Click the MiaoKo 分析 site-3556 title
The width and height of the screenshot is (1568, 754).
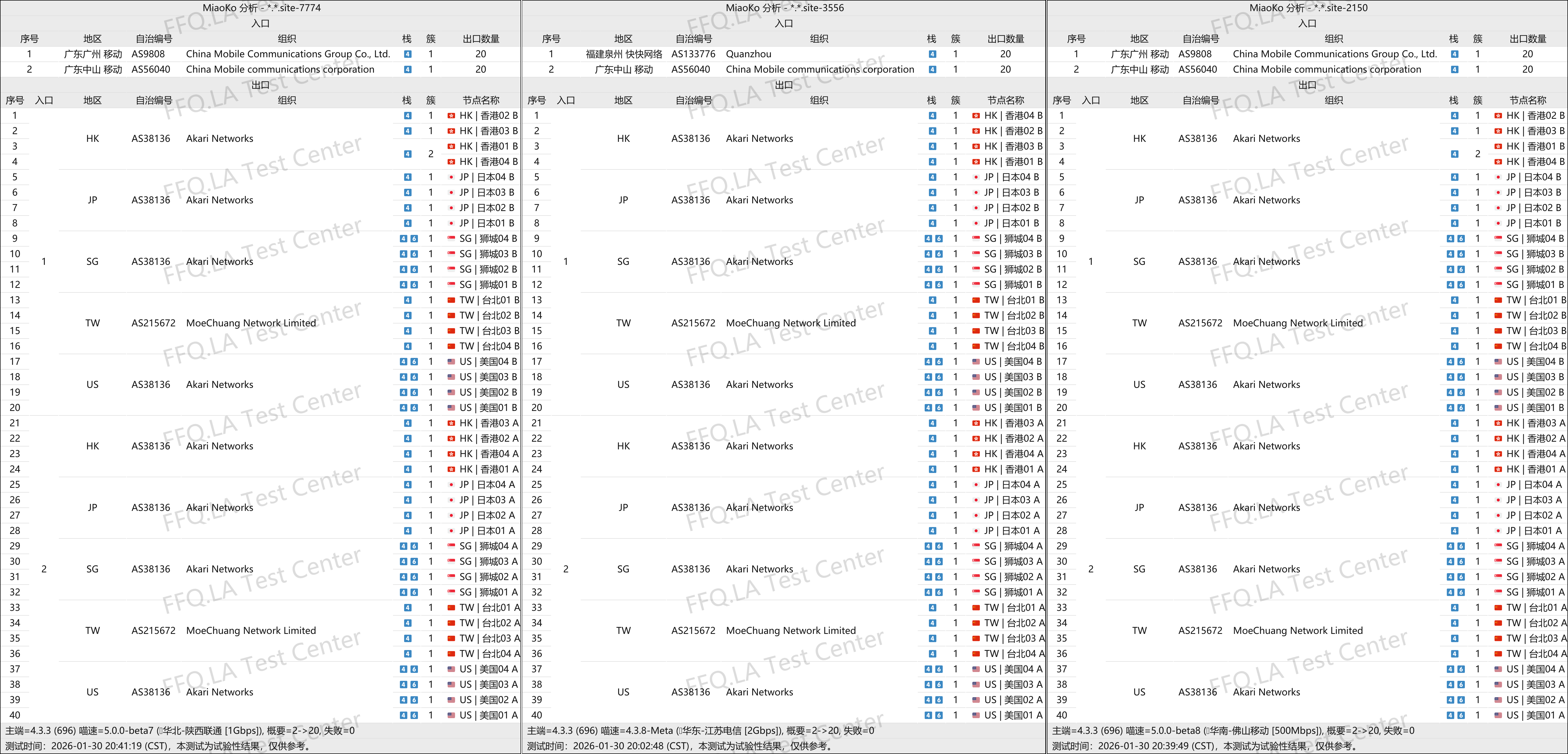(784, 8)
